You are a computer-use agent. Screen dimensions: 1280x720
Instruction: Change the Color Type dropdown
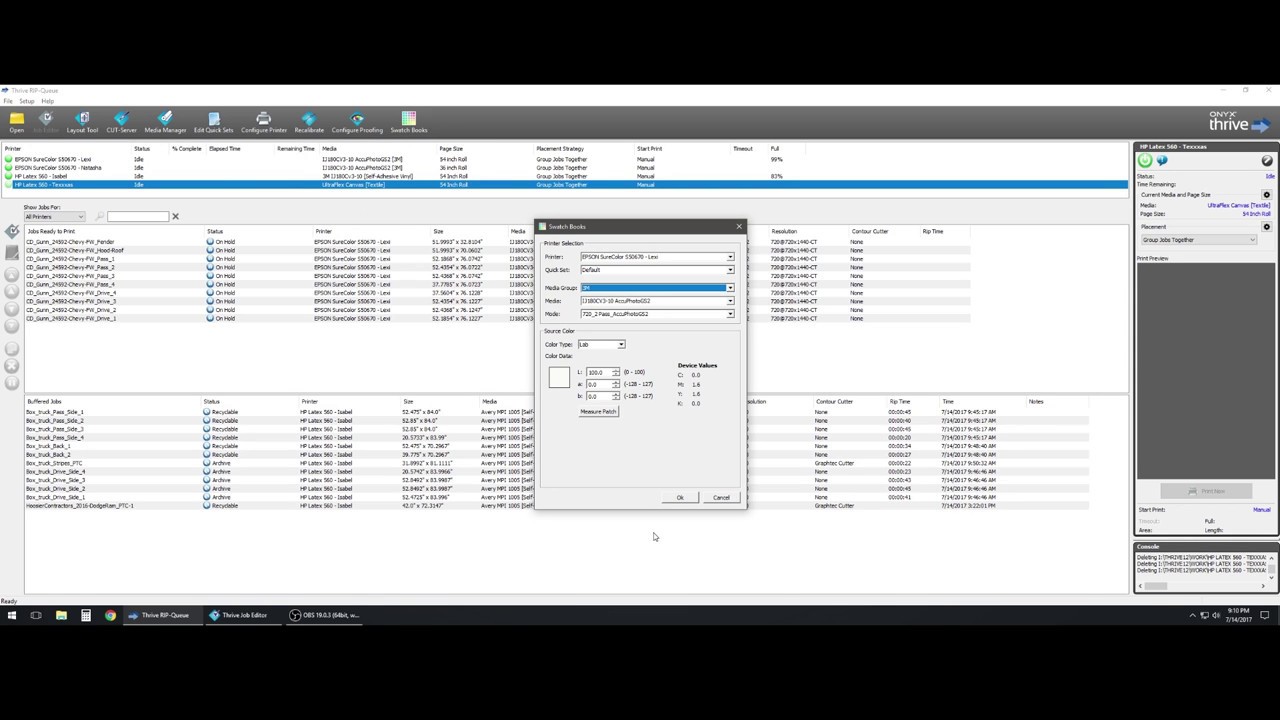point(601,345)
